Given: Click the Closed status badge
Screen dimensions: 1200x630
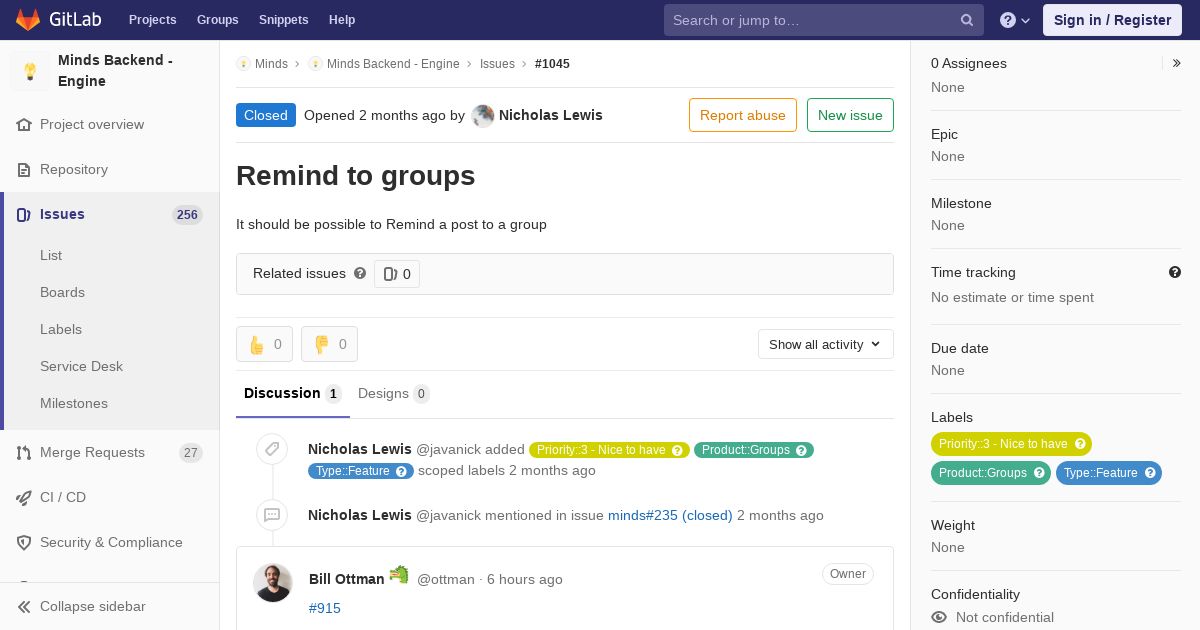Looking at the screenshot, I should click(x=266, y=115).
